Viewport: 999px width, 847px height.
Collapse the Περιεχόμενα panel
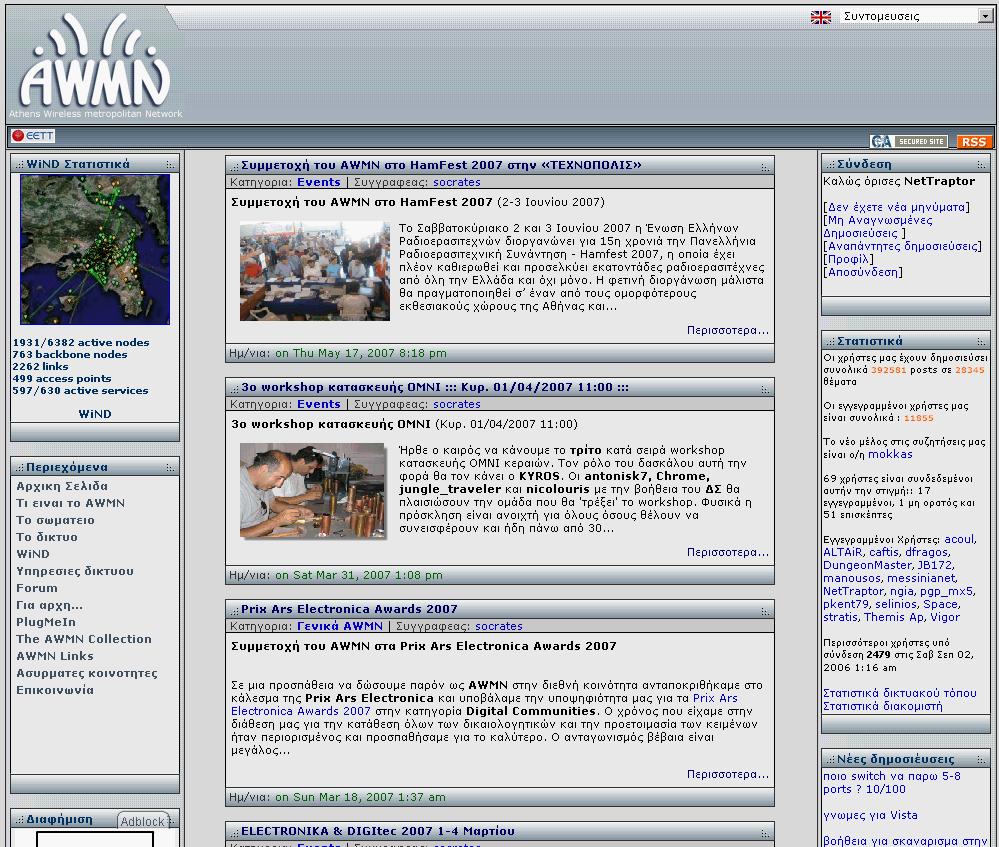click(x=169, y=468)
